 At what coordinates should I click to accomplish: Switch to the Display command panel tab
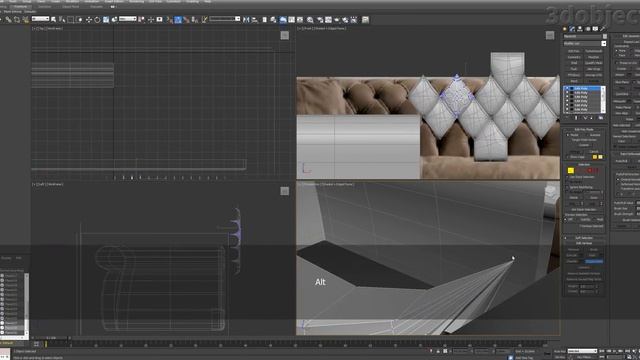[595, 29]
